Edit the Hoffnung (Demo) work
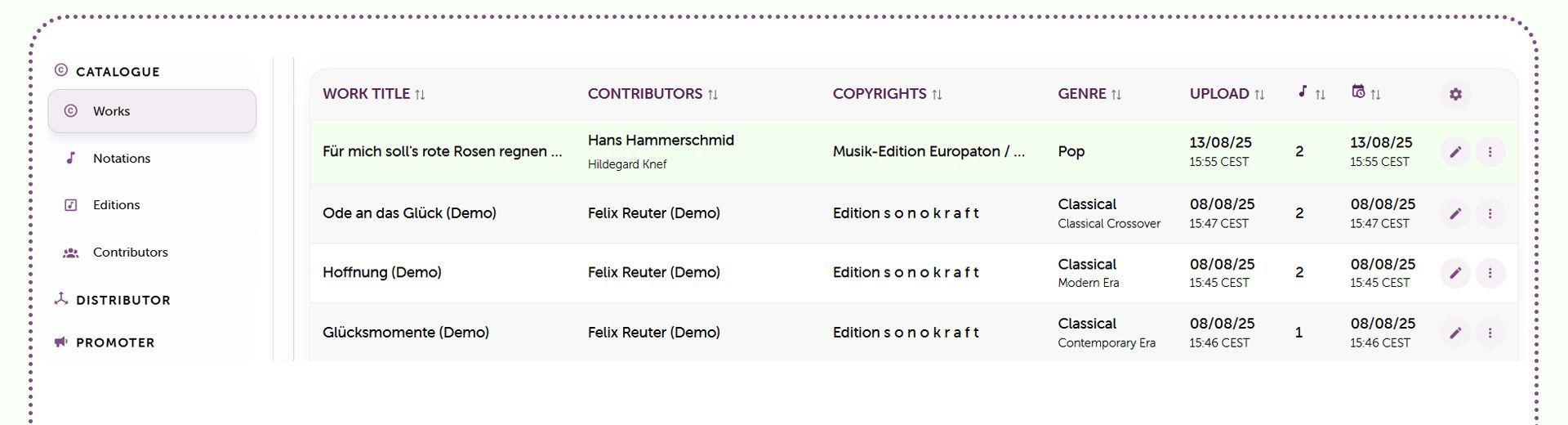Screen dimensions: 1568x425 point(1455,273)
